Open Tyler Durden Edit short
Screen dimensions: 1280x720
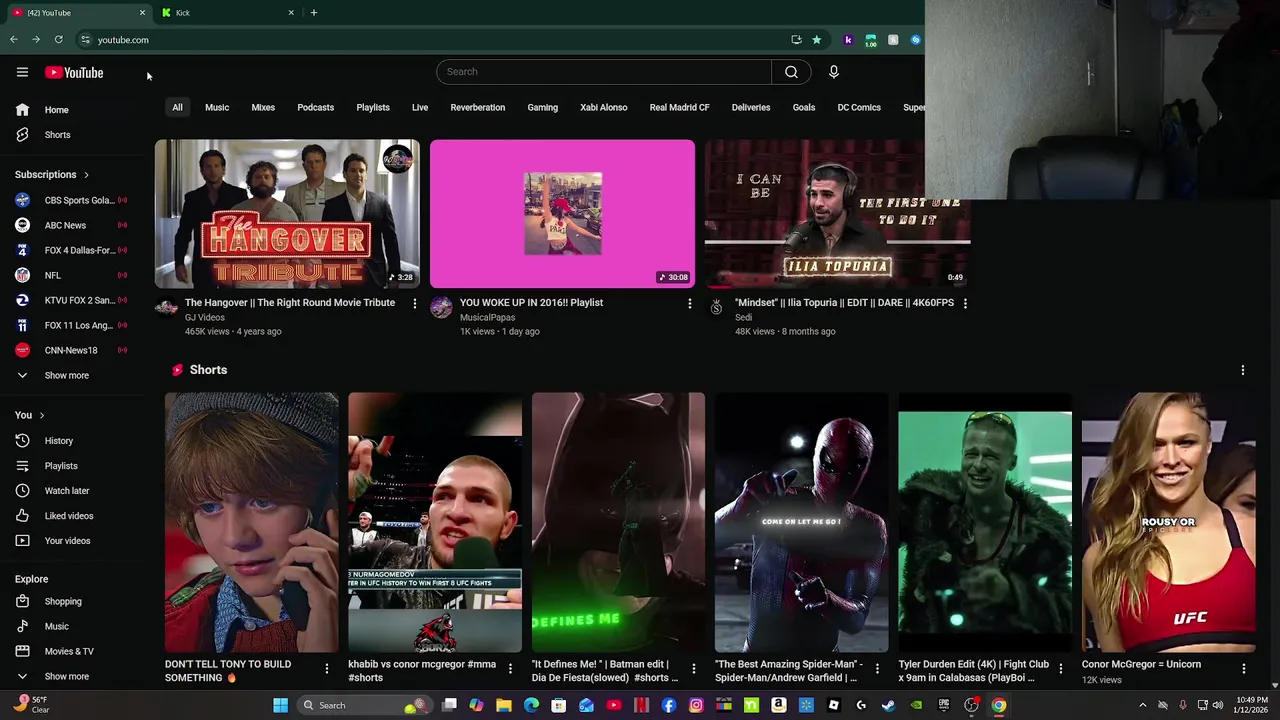tap(985, 523)
